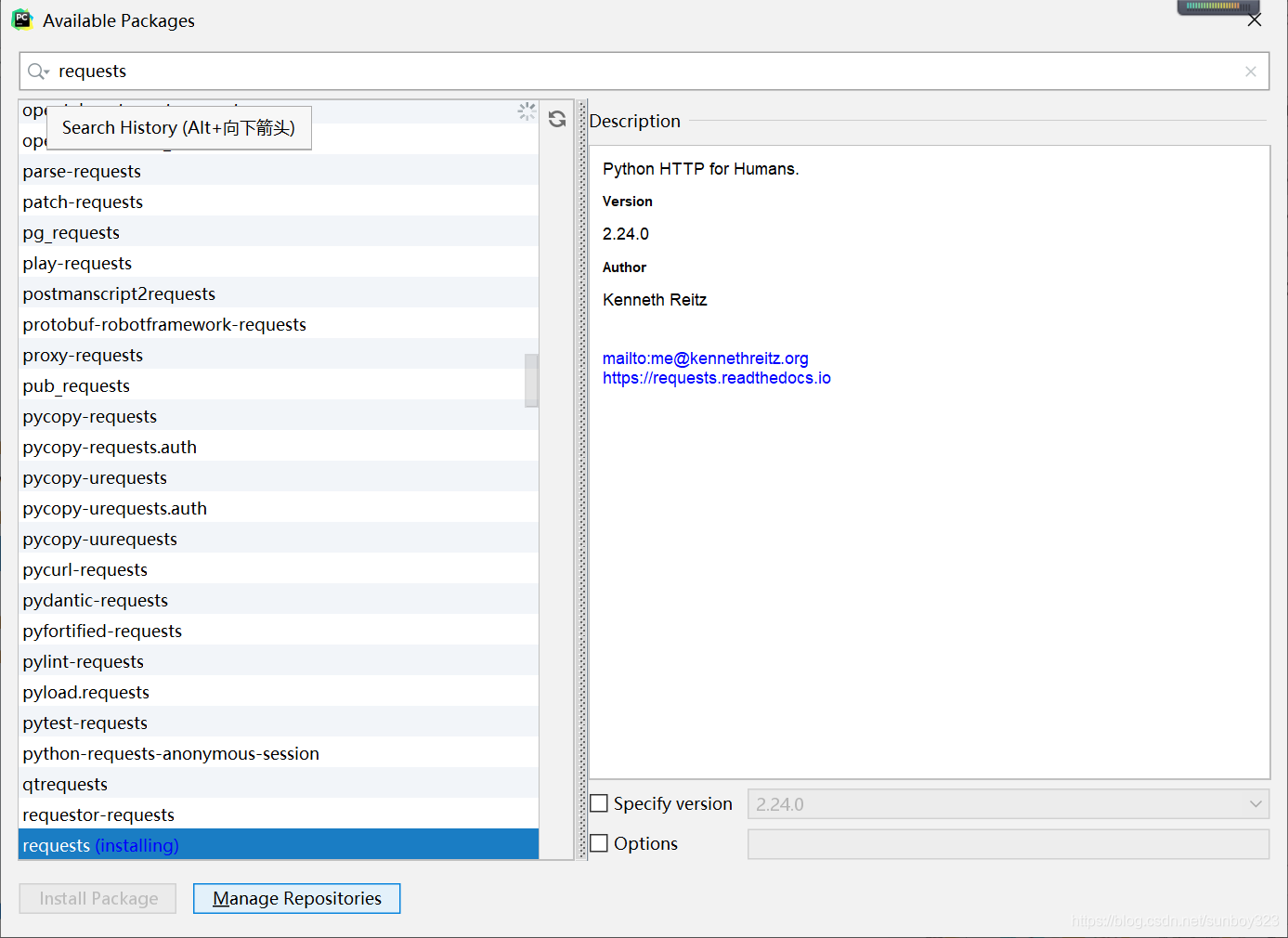Screen dimensions: 1288x938
Task: Select requestor-requests package
Action: pyautogui.click(x=279, y=814)
